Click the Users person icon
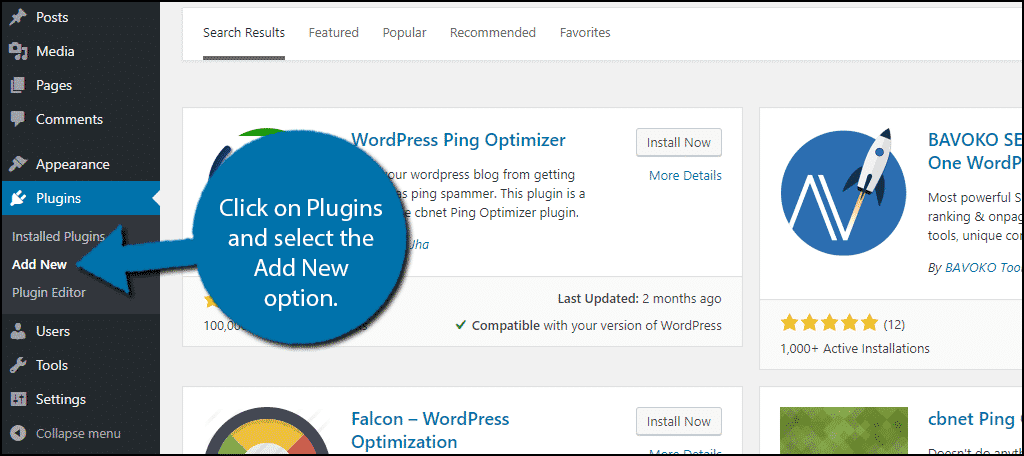 pos(19,331)
